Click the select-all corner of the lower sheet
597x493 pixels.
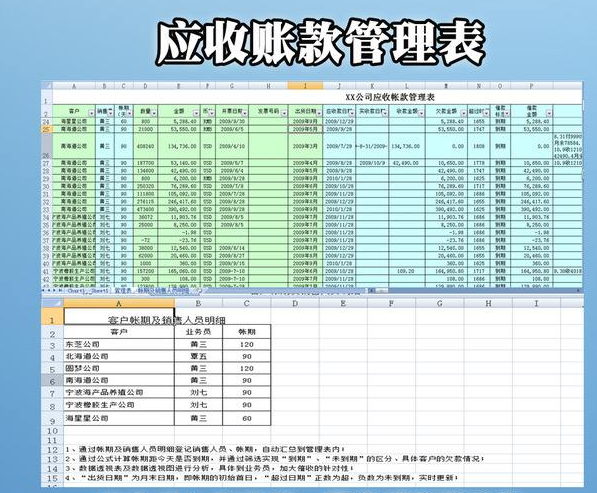[53, 303]
